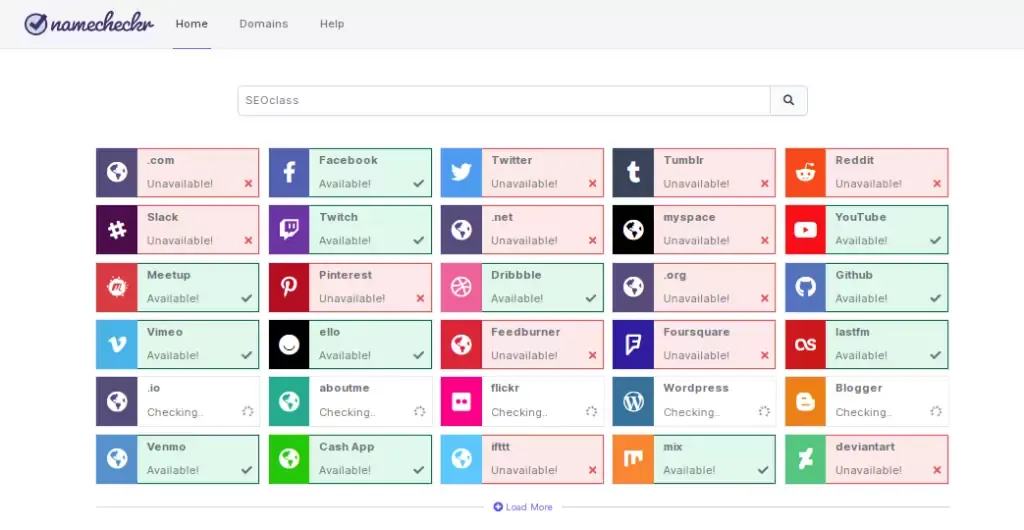Go to the Home tab
The width and height of the screenshot is (1024, 530).
click(x=192, y=24)
